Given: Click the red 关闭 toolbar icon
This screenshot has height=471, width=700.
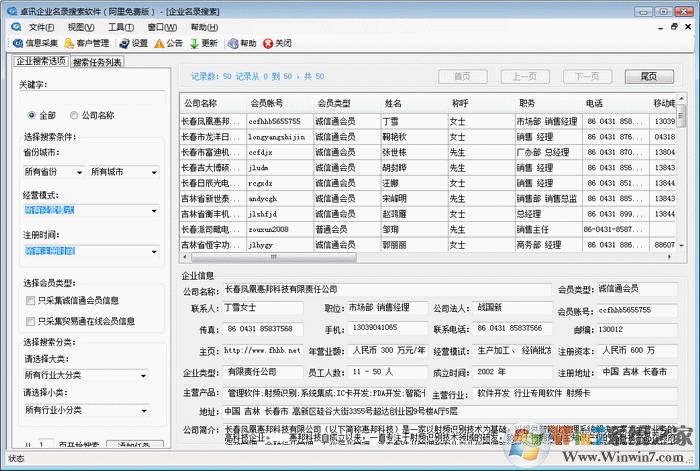Looking at the screenshot, I should [267, 44].
